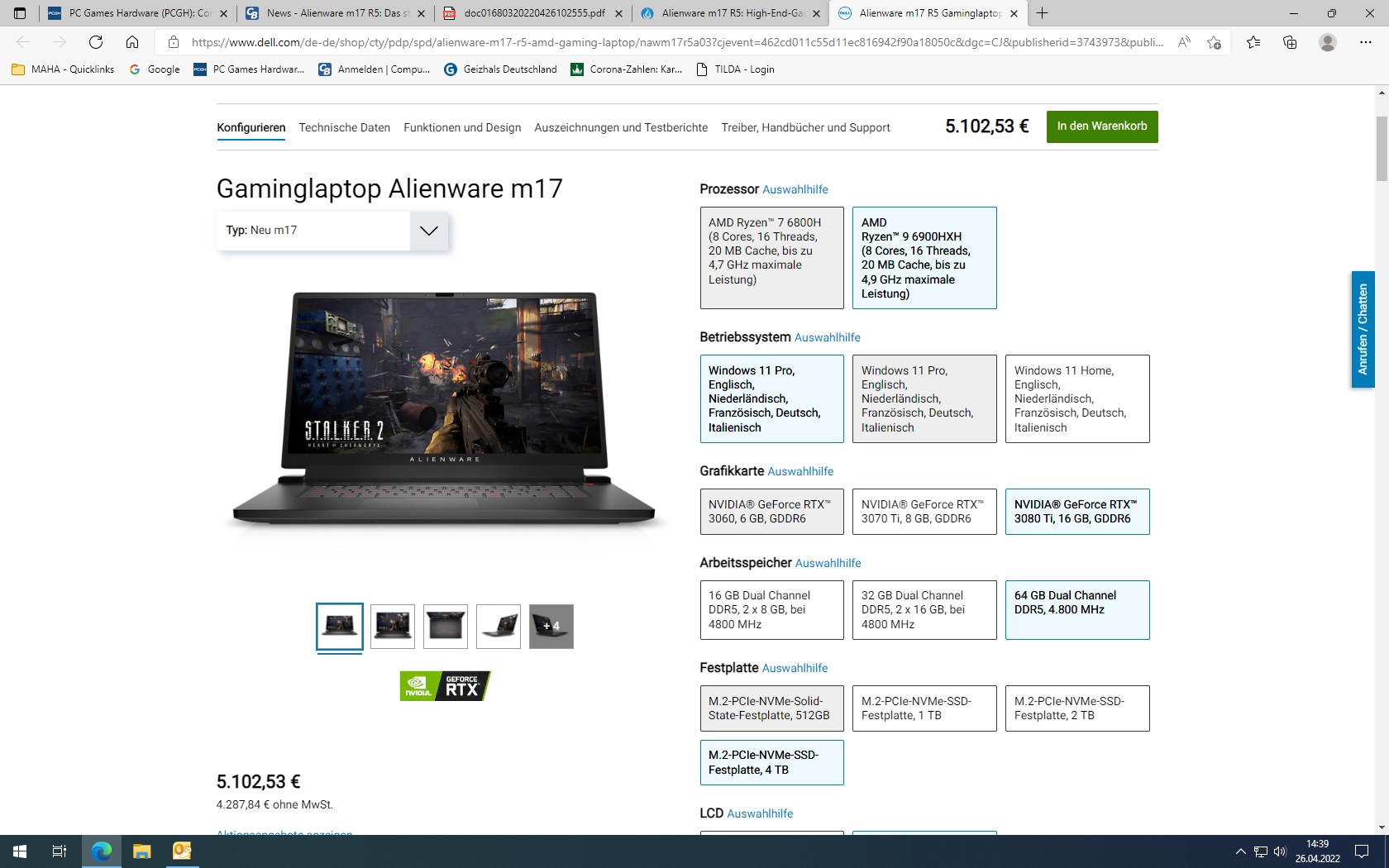Open Festplatte Auswahlhilfe link
Viewport: 1389px width, 868px height.
coord(795,668)
